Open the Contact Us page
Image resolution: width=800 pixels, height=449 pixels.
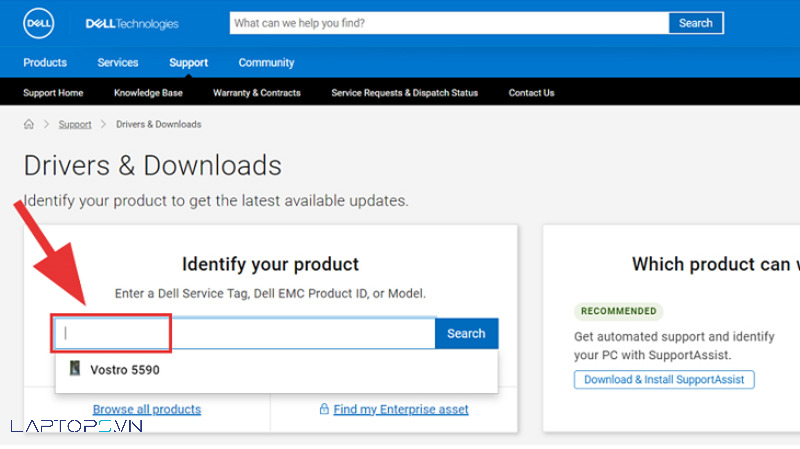tap(531, 93)
